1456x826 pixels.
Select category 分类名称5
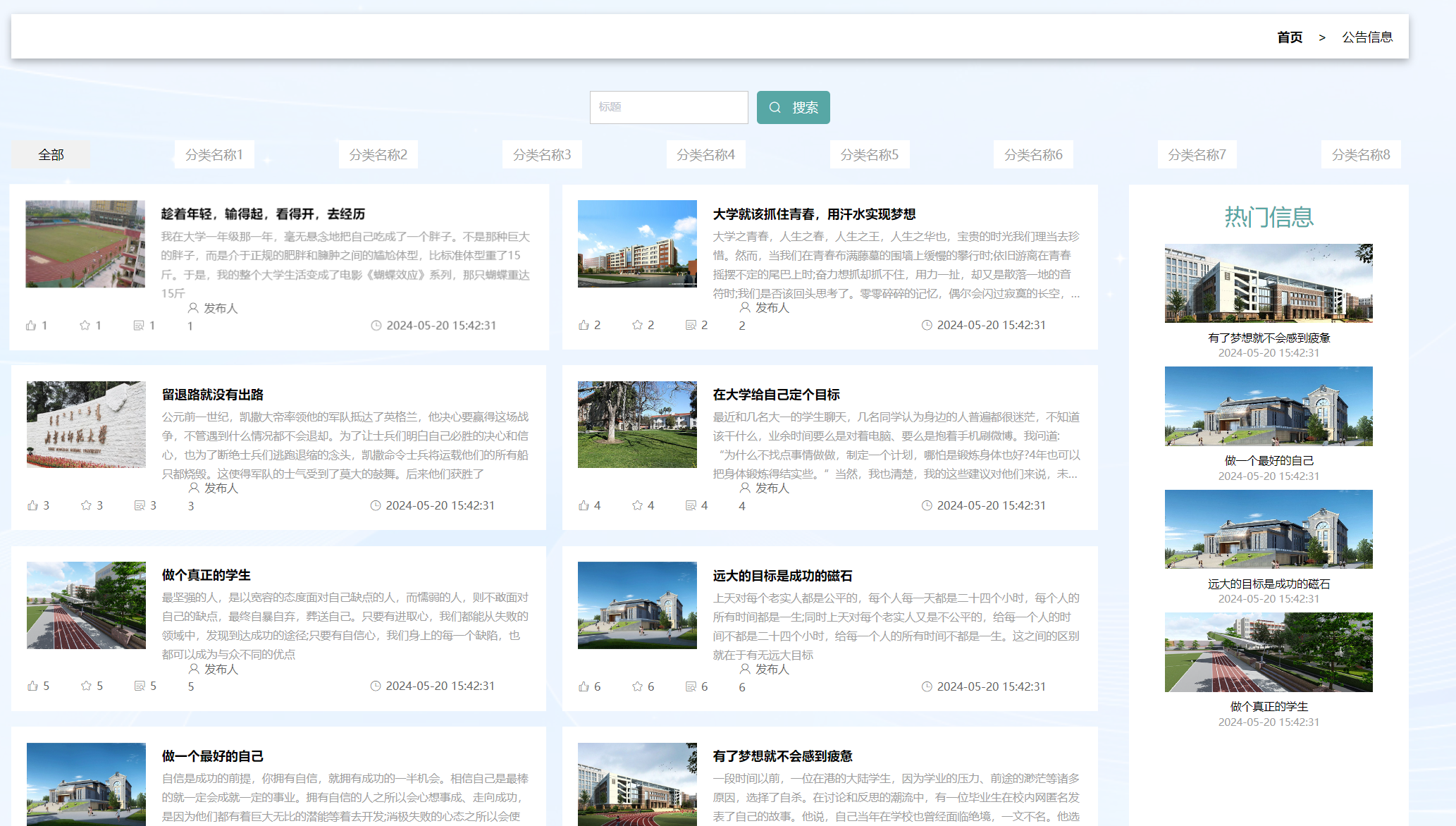coord(870,154)
